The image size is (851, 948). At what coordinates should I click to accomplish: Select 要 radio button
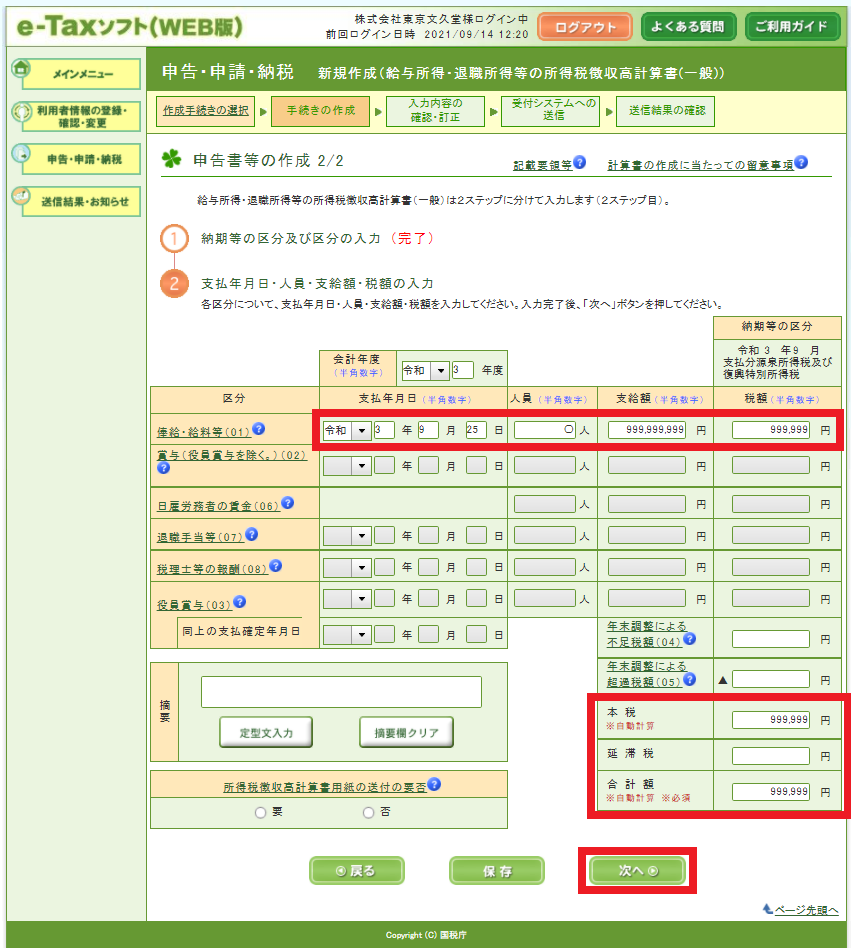pyautogui.click(x=261, y=813)
